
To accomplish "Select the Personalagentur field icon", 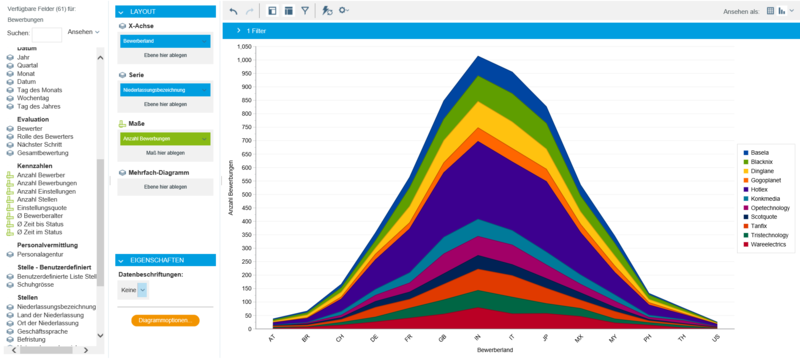I will (10, 254).
